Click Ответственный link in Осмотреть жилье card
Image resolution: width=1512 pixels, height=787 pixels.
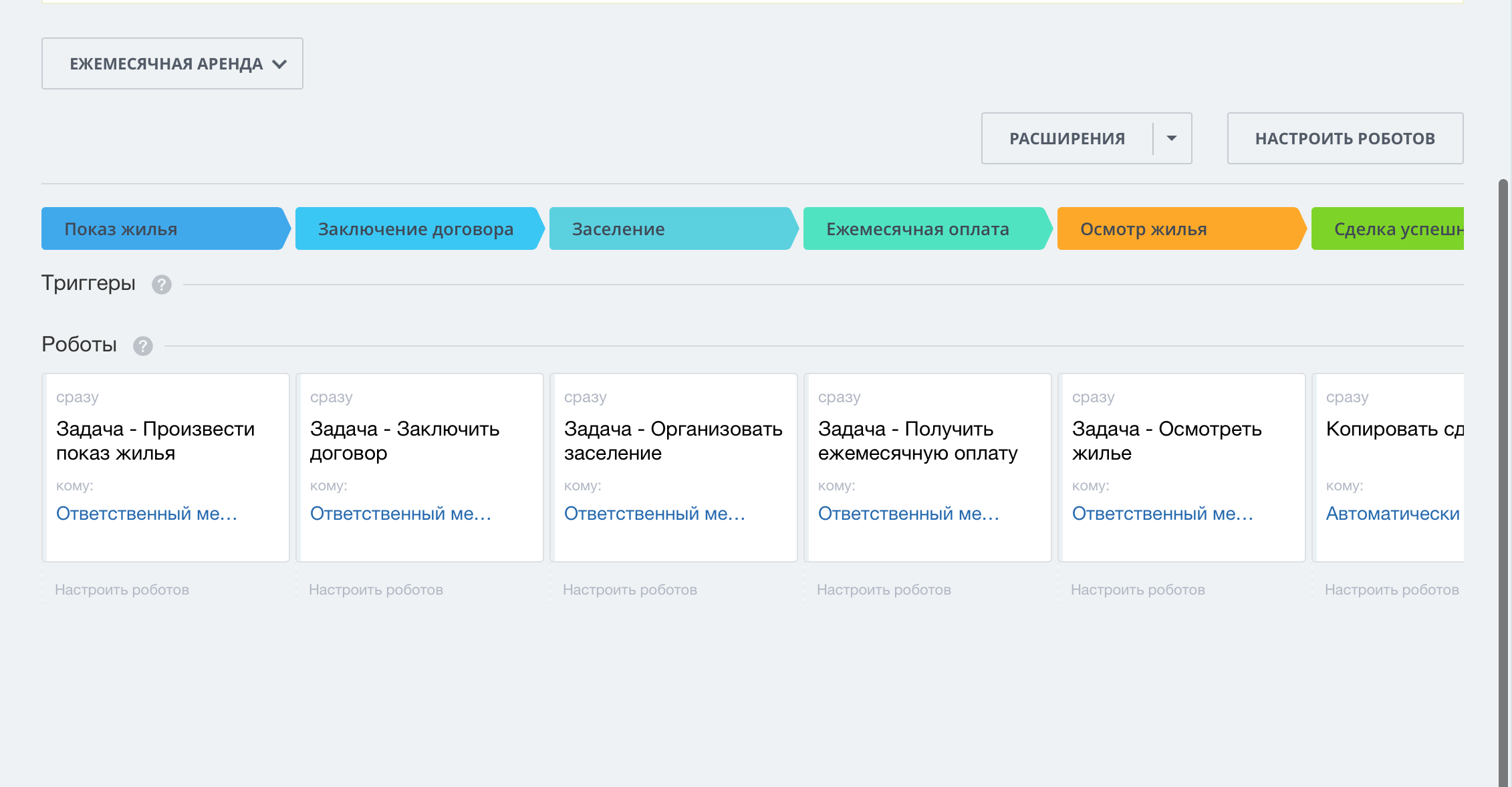pyautogui.click(x=1162, y=513)
